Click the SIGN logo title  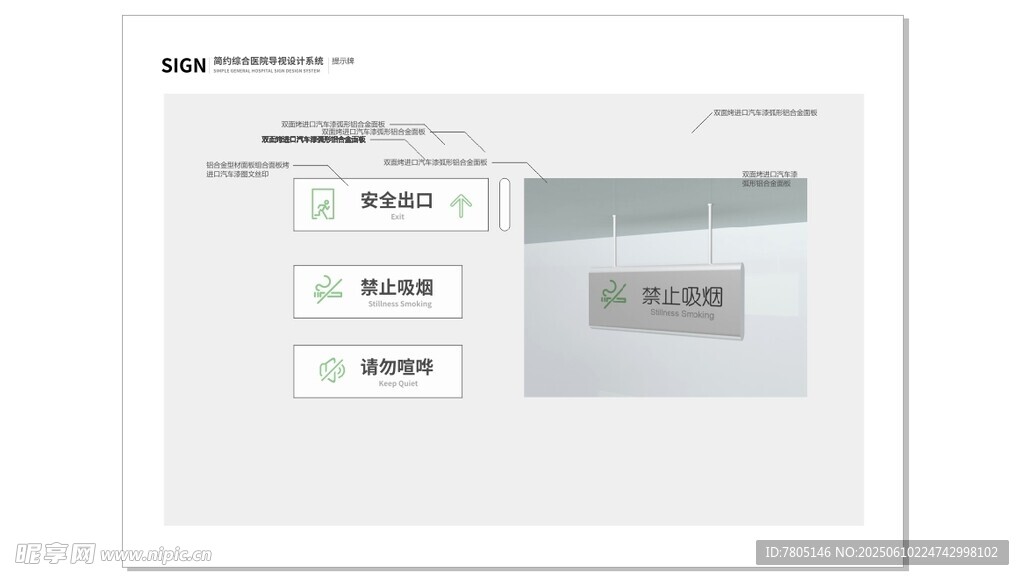184,65
